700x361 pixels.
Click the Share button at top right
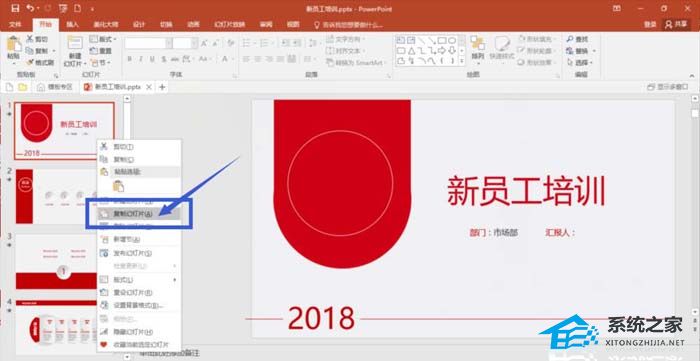click(x=676, y=25)
